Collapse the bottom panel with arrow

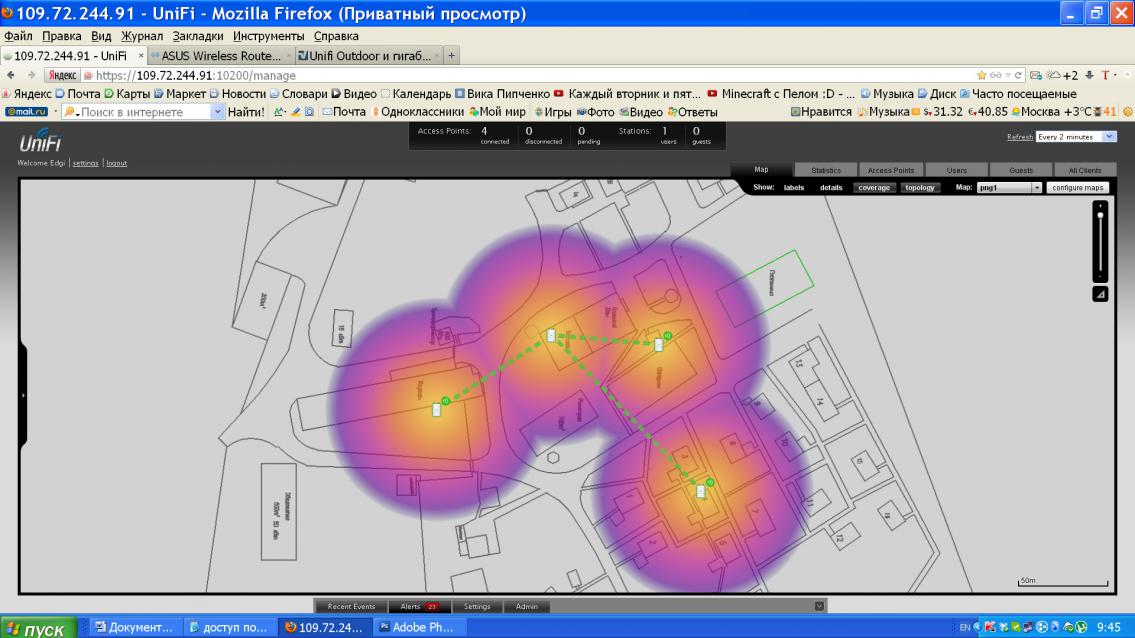[819, 606]
